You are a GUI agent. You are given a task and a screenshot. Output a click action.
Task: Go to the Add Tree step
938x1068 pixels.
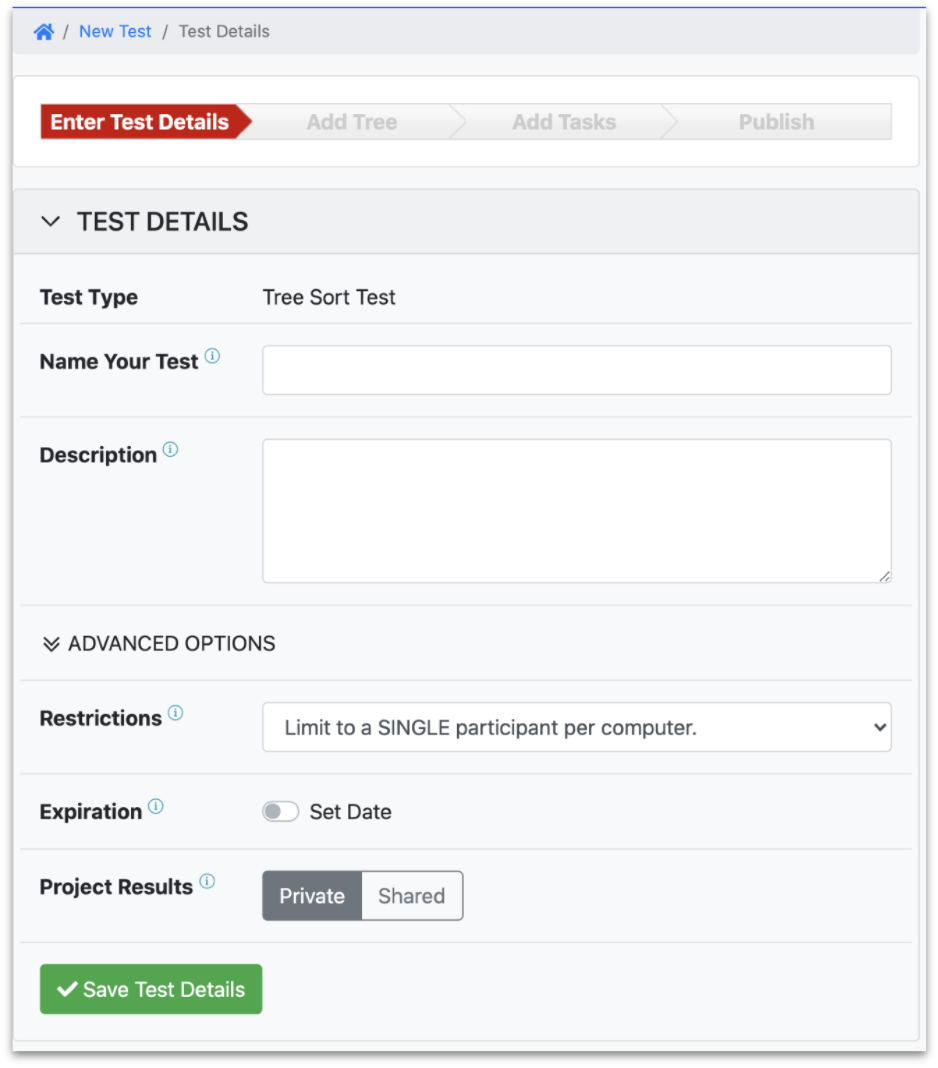pyautogui.click(x=352, y=122)
